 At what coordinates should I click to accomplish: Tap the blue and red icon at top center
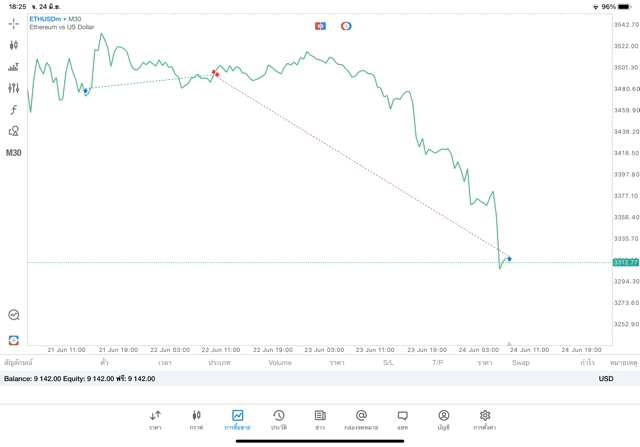(320, 26)
